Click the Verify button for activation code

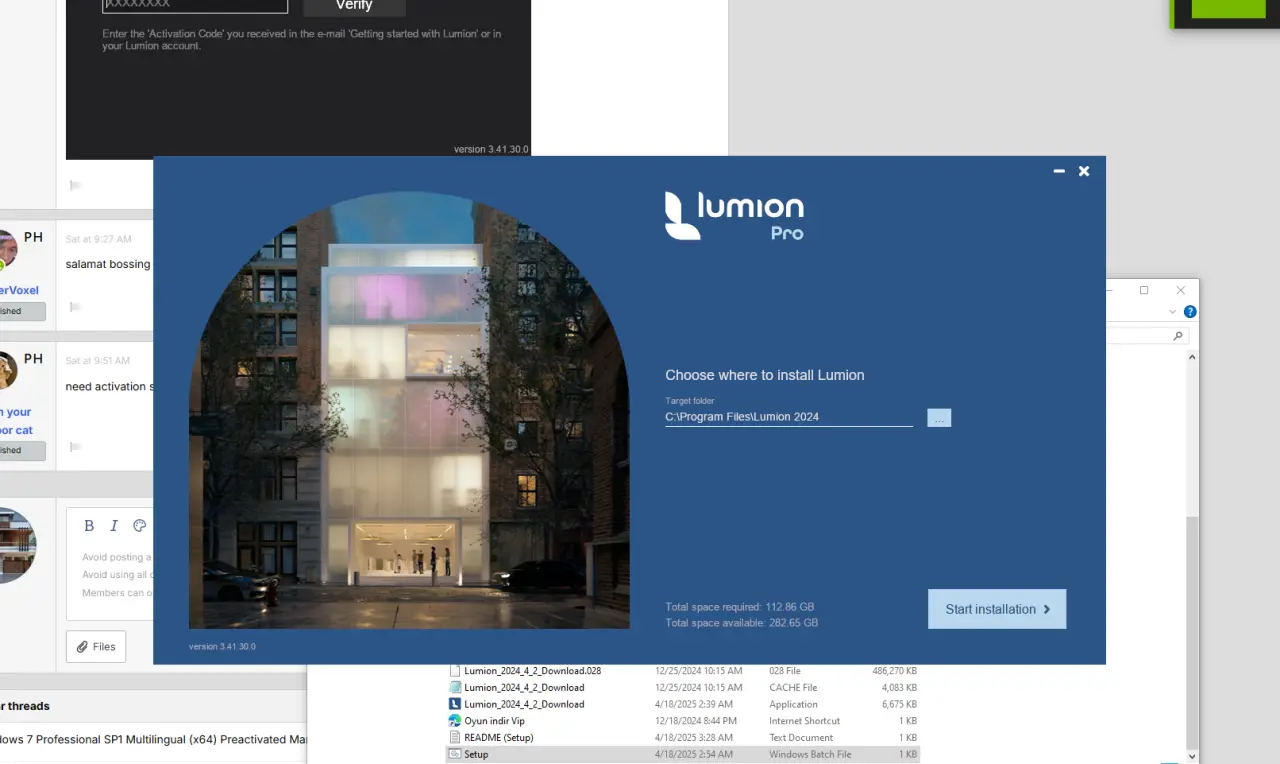[x=354, y=6]
